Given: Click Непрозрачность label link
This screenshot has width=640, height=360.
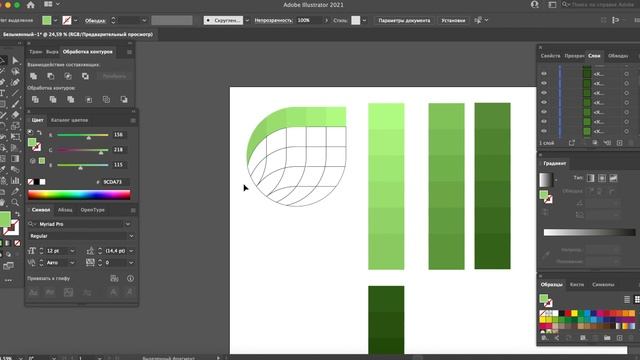Looking at the screenshot, I should click(273, 20).
